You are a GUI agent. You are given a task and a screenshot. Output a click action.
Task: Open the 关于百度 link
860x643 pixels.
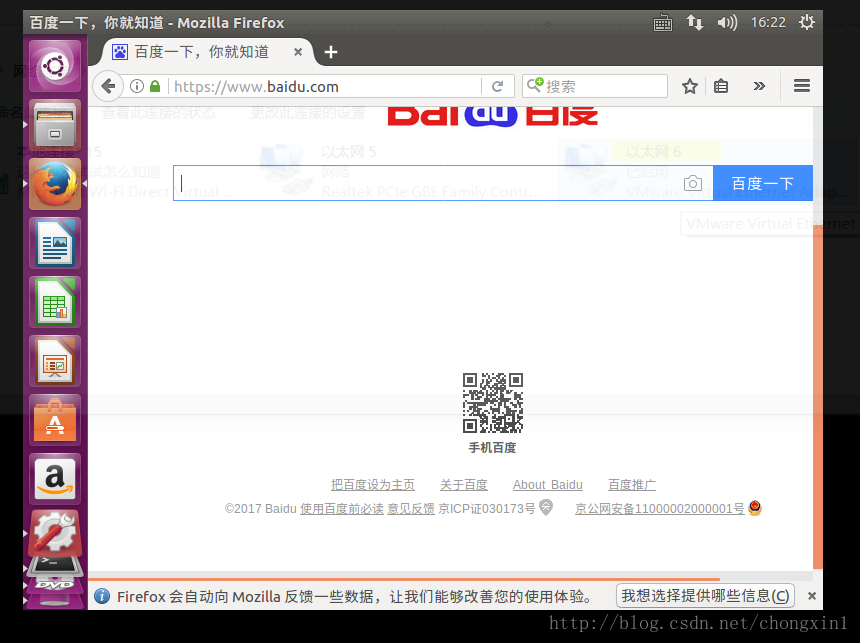[463, 485]
